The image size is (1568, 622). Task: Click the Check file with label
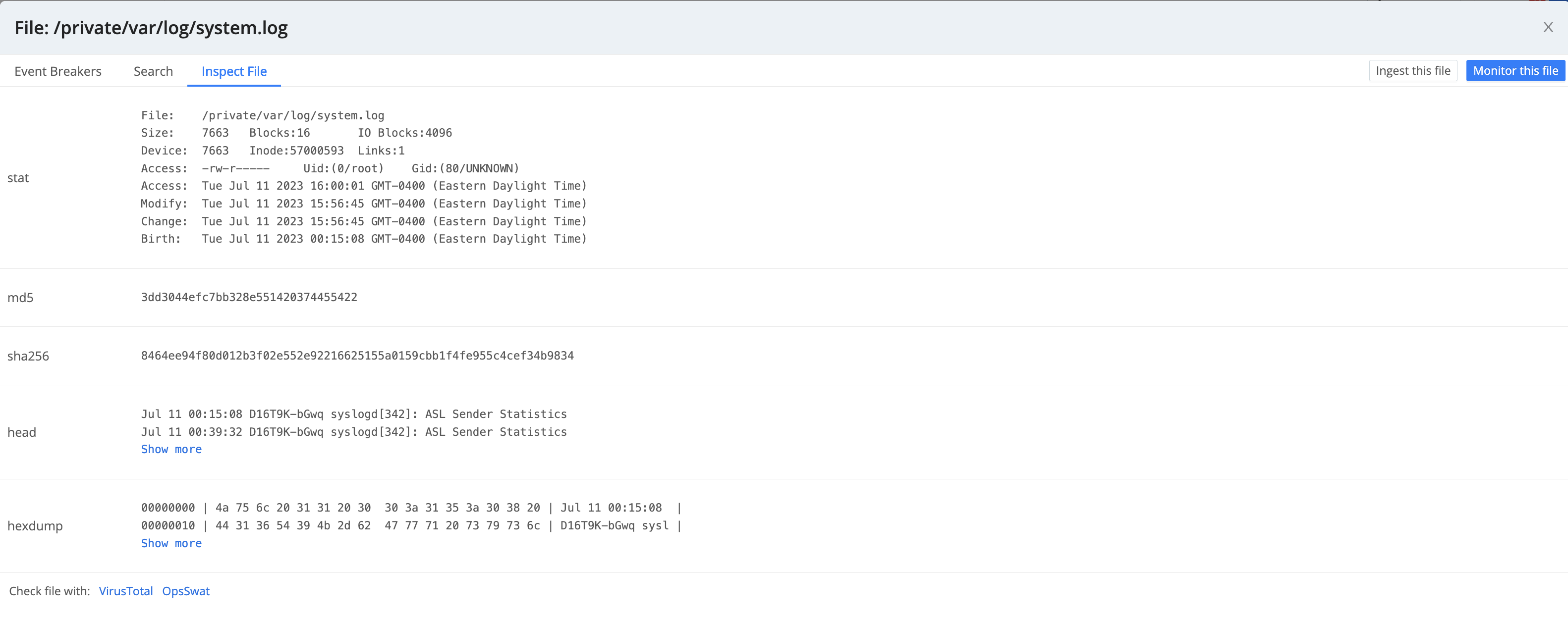click(49, 590)
